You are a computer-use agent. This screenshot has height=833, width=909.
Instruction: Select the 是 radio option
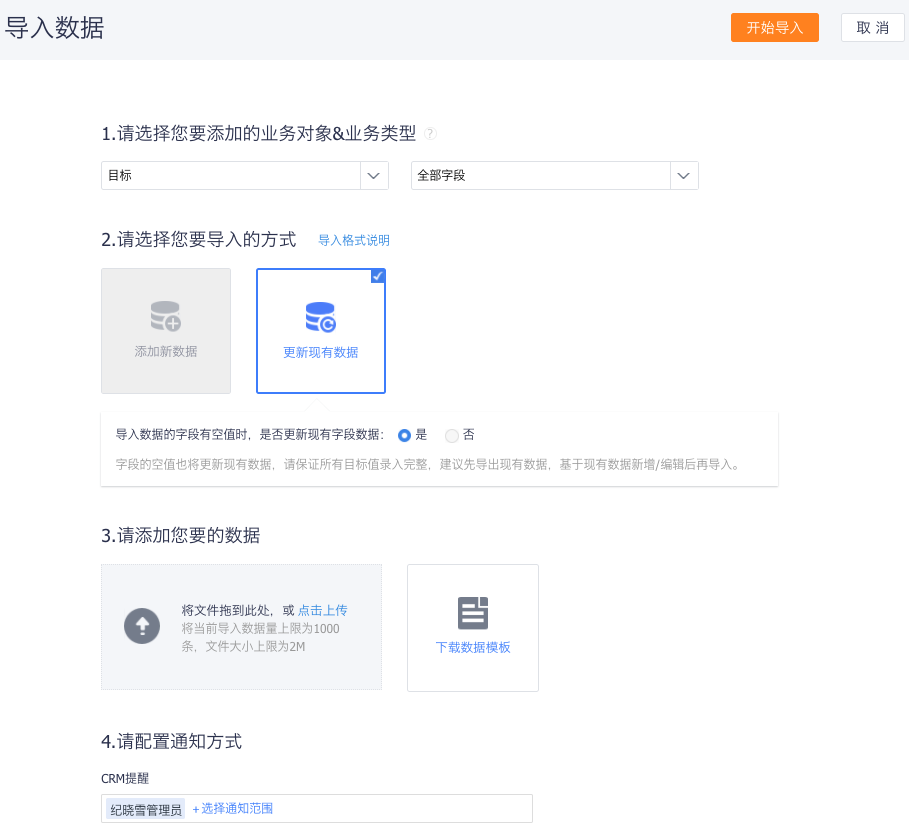[x=405, y=435]
